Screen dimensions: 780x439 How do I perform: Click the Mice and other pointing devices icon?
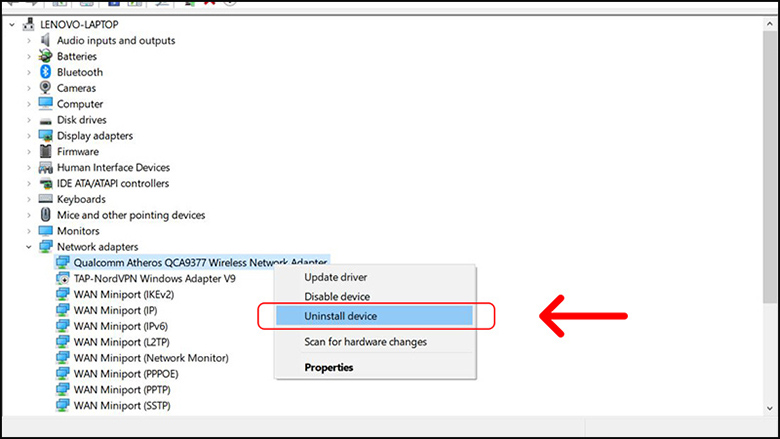click(45, 215)
